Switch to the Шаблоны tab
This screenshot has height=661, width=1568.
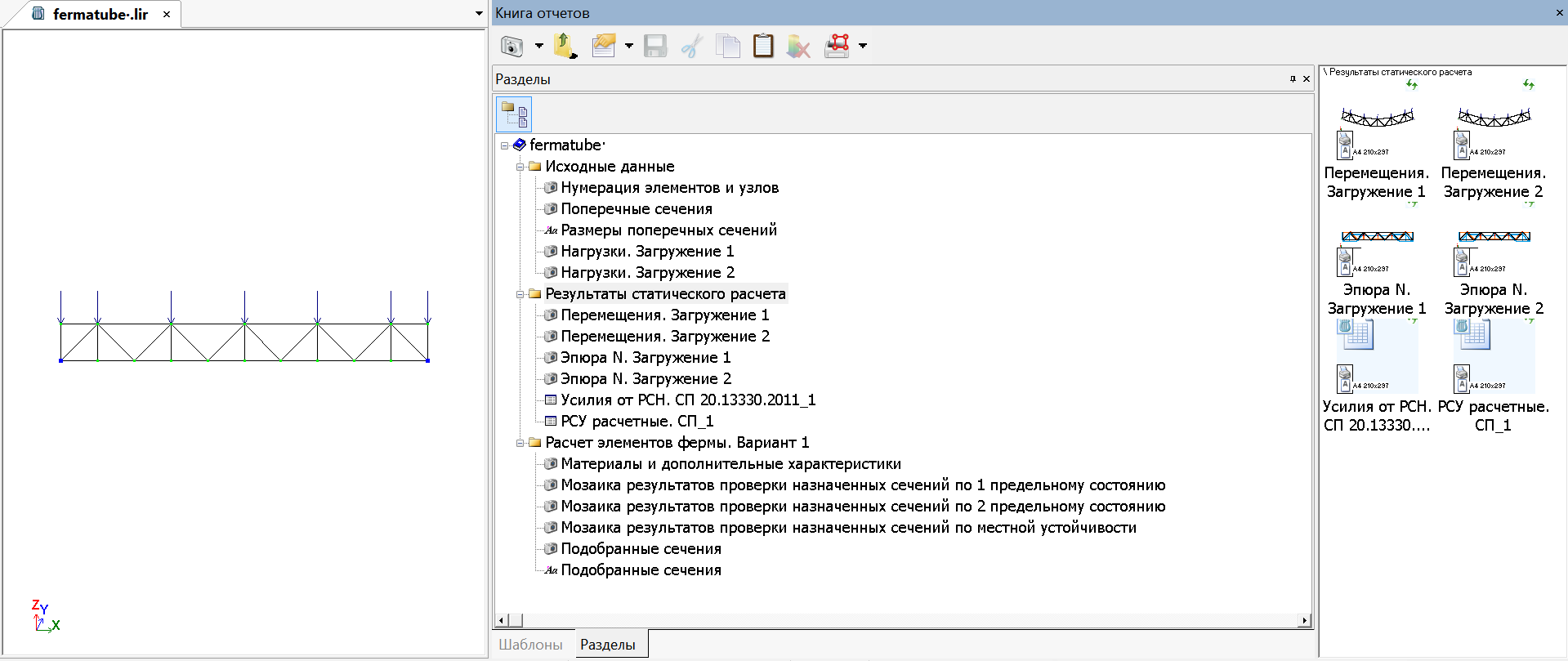(530, 645)
